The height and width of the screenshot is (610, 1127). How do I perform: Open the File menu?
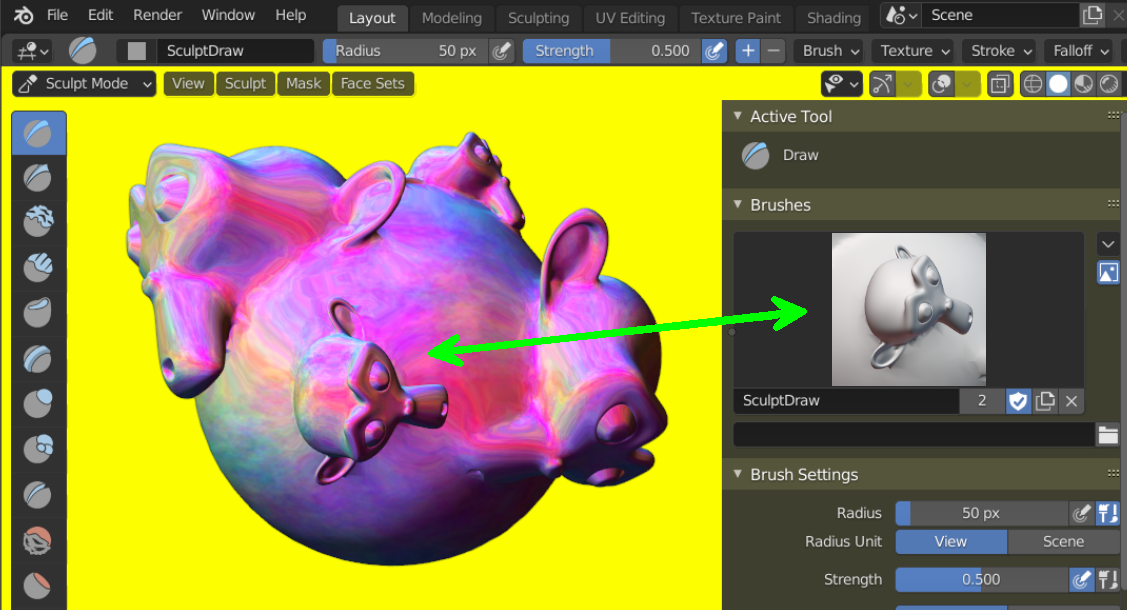pyautogui.click(x=57, y=15)
